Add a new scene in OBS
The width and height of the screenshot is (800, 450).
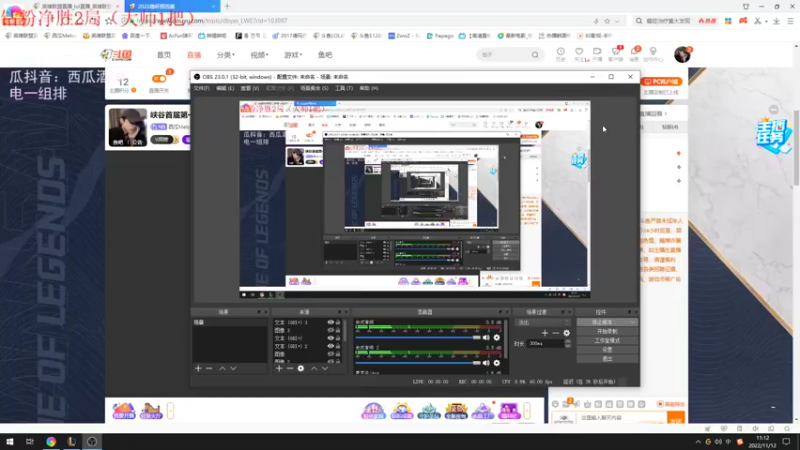tap(198, 368)
